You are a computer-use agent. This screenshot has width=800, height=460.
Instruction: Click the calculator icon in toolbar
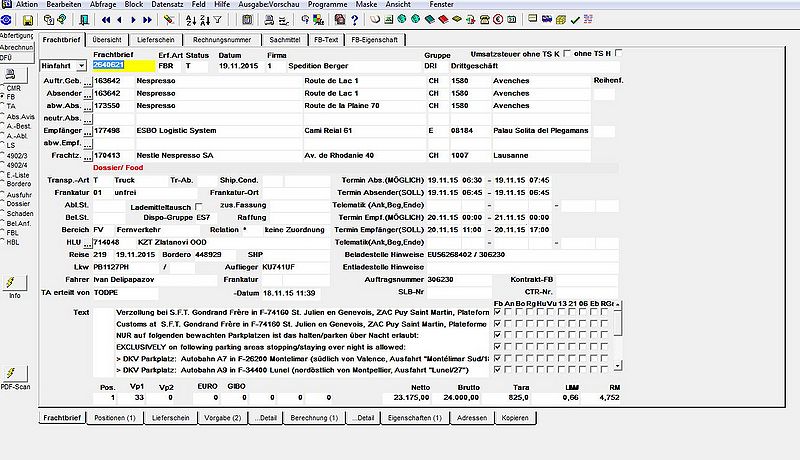[x=247, y=20]
